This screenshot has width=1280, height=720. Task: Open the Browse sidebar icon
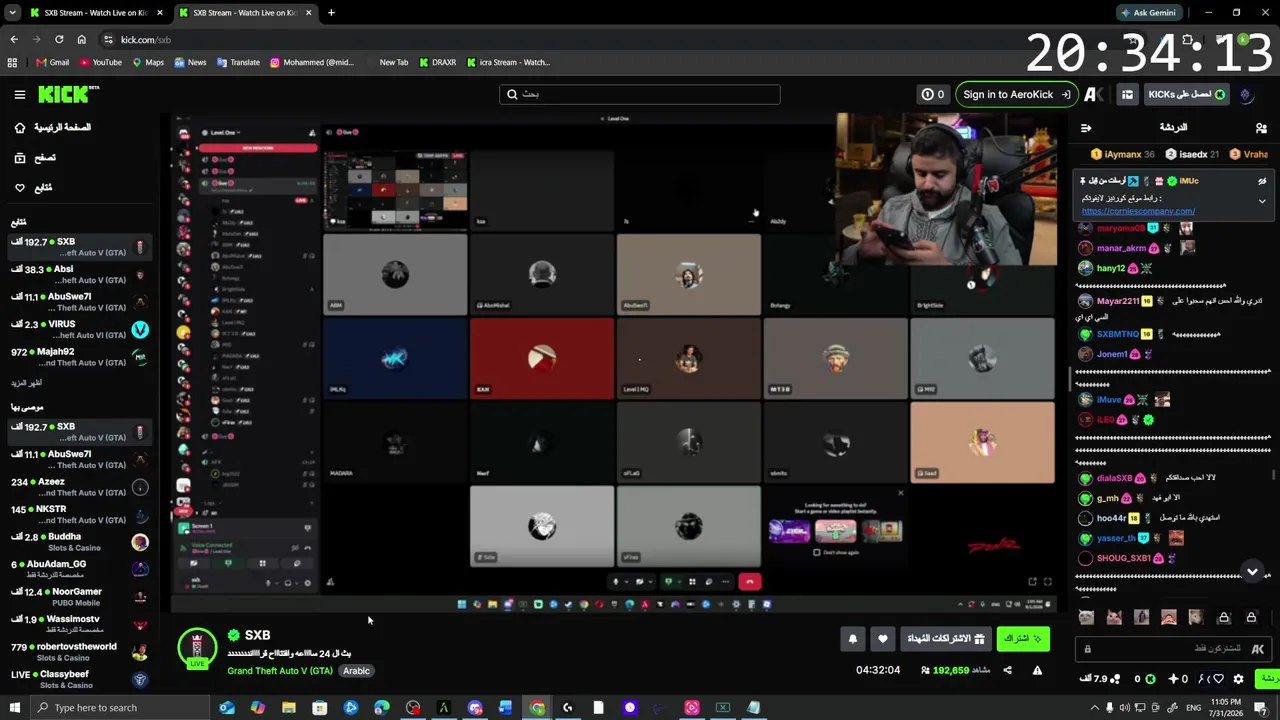(19, 158)
